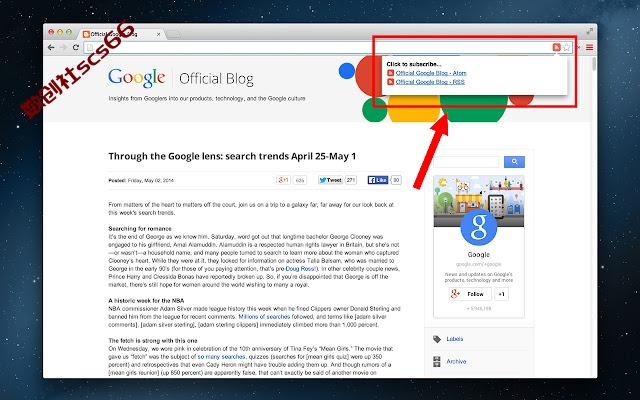Open the Archive section
The image size is (640, 400).
coord(456,361)
